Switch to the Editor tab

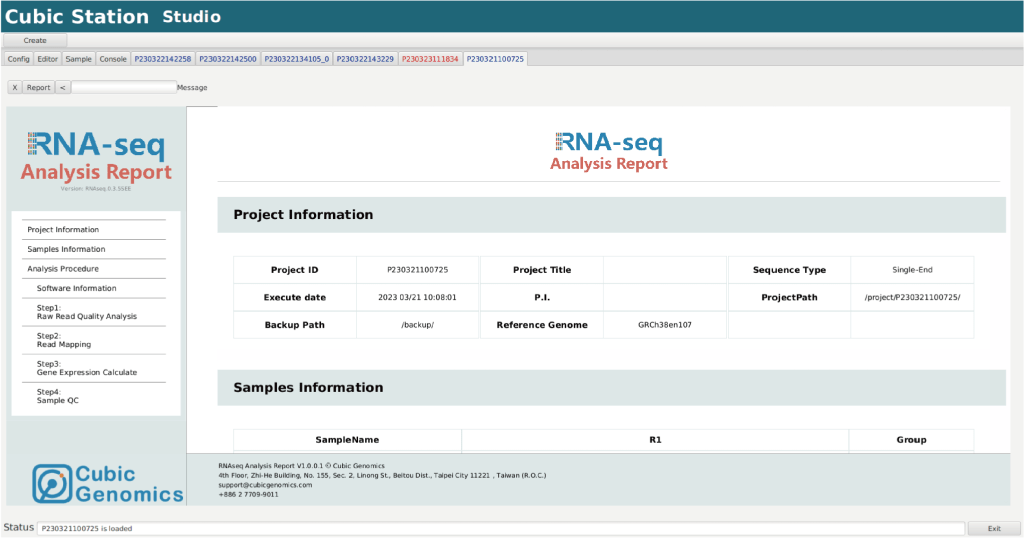48,59
